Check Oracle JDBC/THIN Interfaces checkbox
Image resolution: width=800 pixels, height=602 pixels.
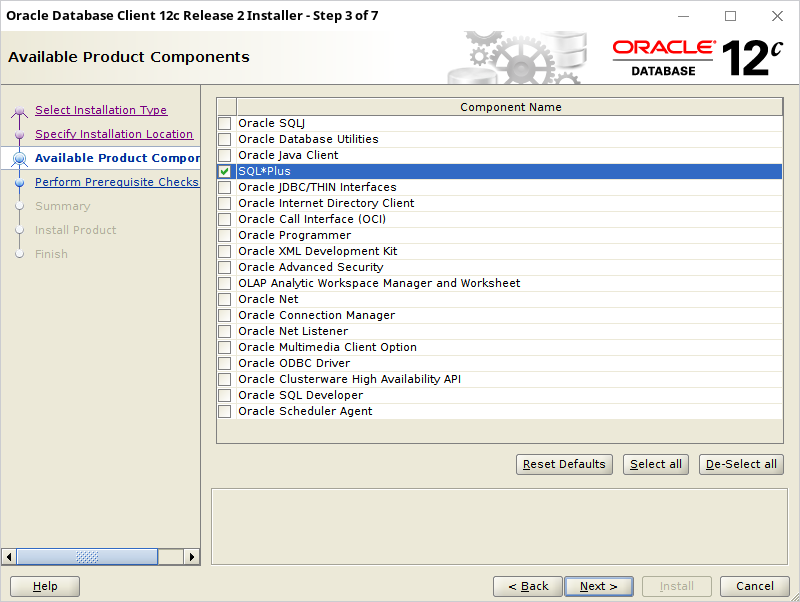coord(224,187)
